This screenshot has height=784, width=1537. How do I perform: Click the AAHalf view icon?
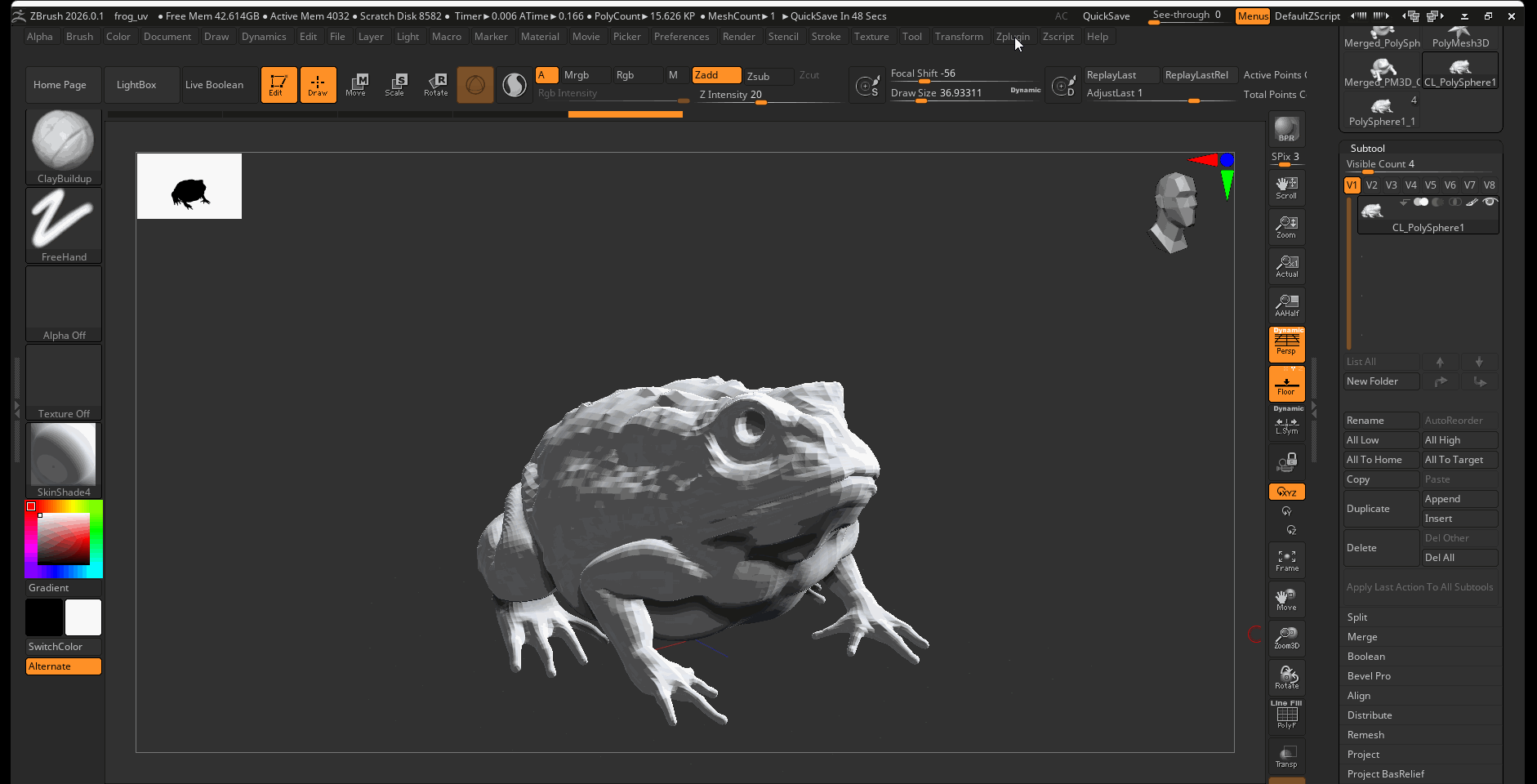click(1286, 305)
